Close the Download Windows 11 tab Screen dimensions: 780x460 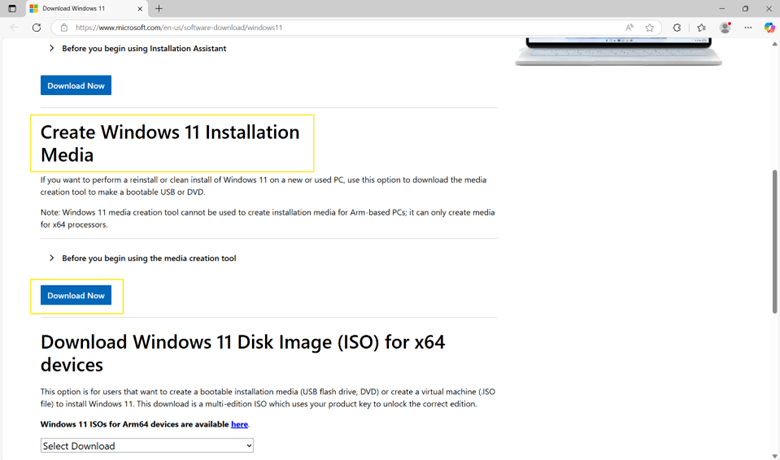coord(140,8)
